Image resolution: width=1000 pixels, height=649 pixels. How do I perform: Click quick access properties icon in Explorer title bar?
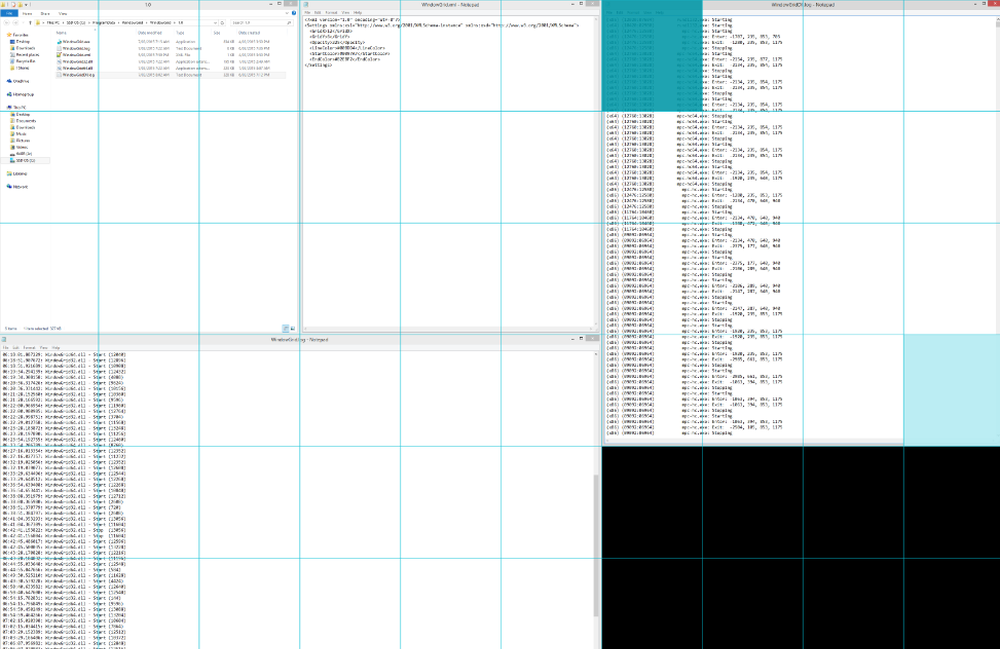pyautogui.click(x=13, y=4)
